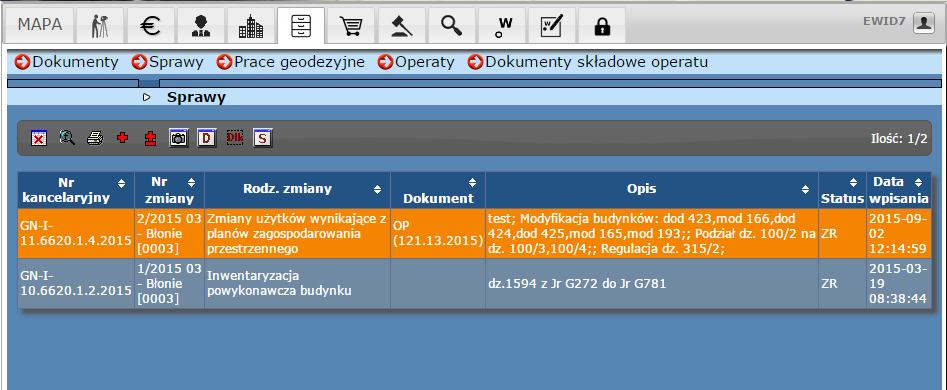This screenshot has width=947, height=390.
Task: Open the shopping cart tab
Action: tap(350, 26)
